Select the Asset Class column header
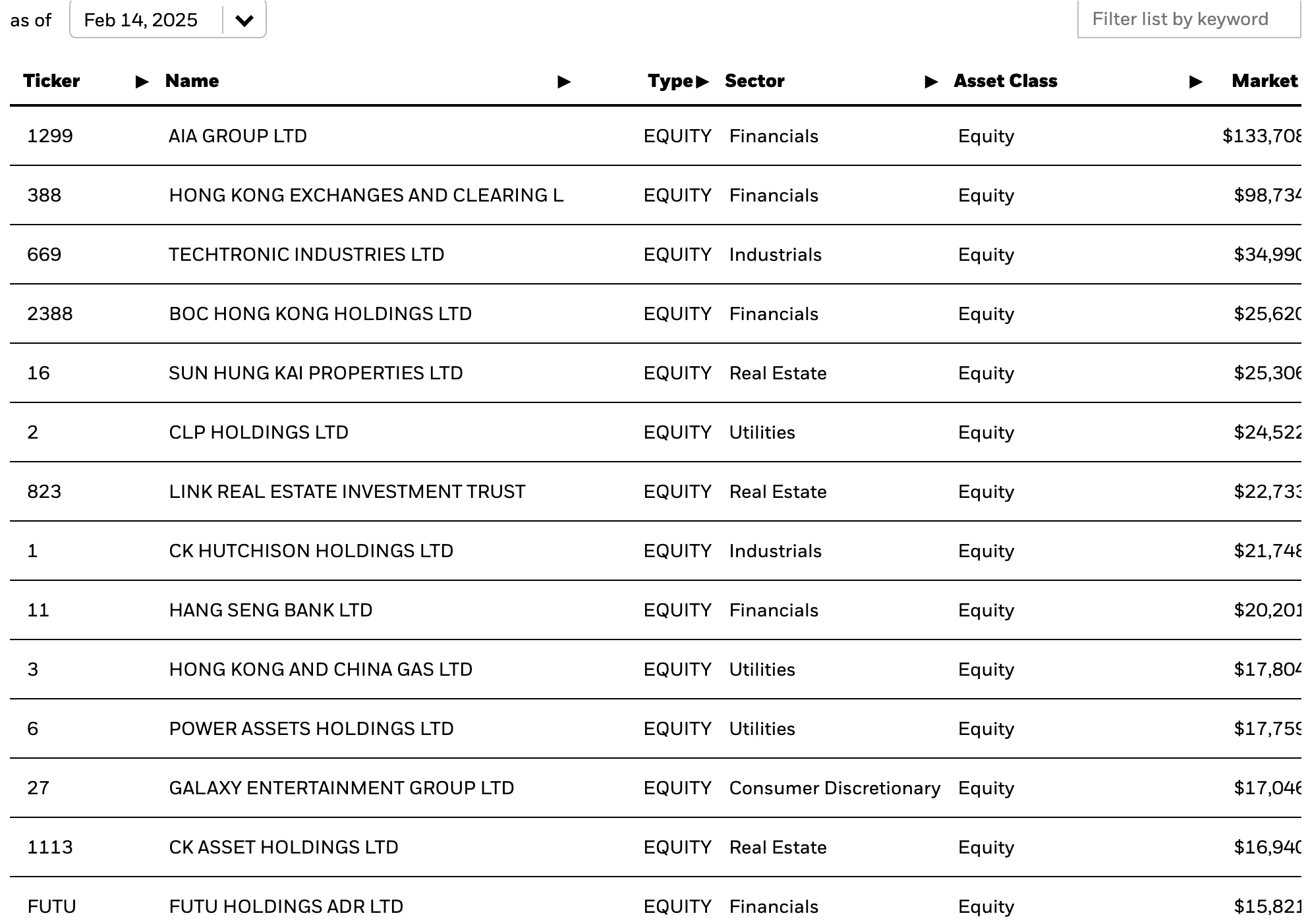The width and height of the screenshot is (1308, 924). [1005, 80]
